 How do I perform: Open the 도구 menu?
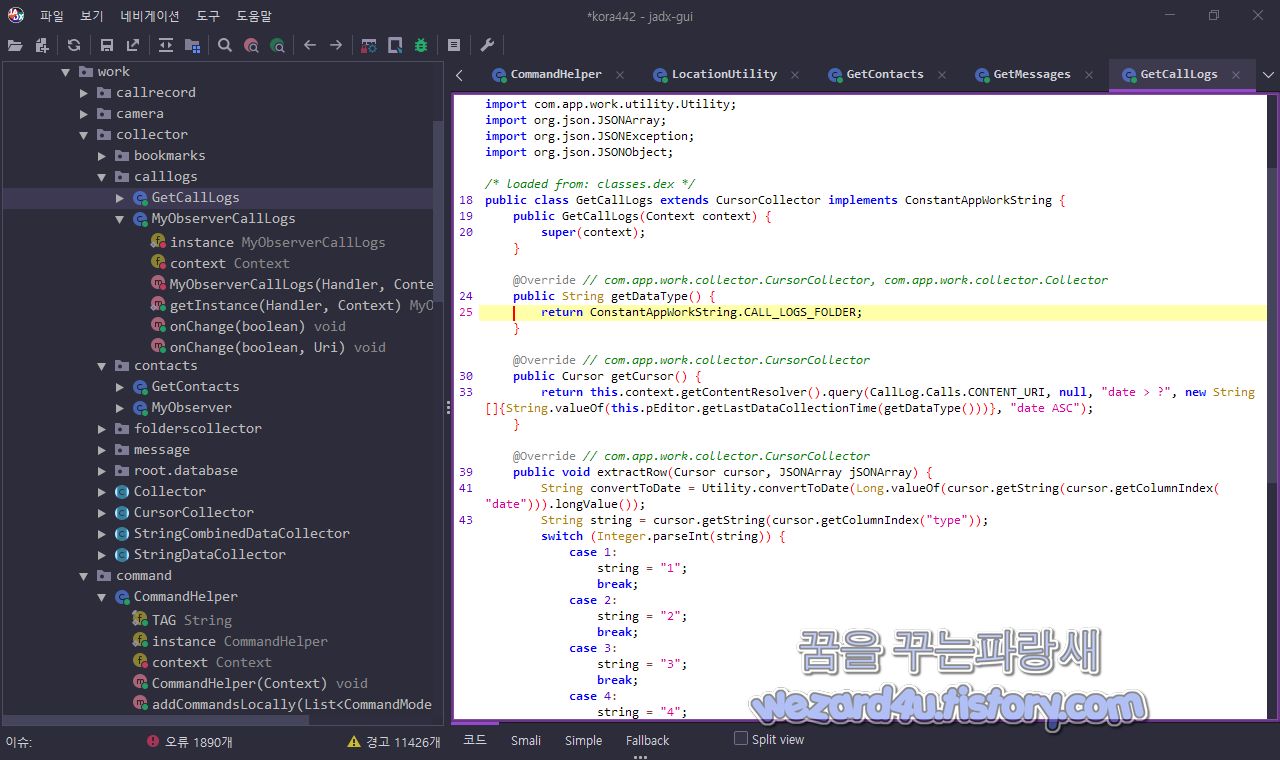tap(208, 16)
